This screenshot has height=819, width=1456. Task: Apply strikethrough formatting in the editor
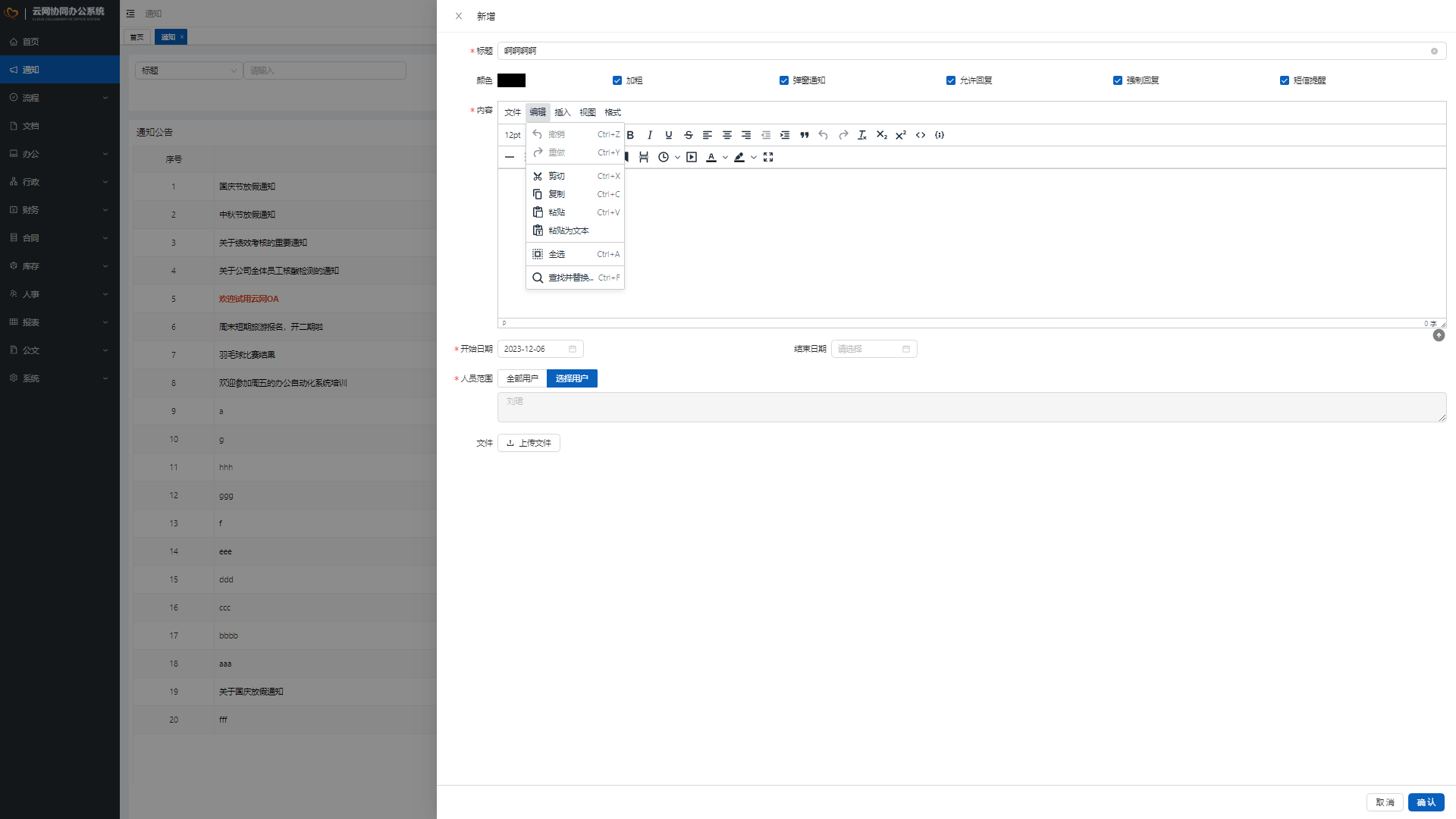689,135
